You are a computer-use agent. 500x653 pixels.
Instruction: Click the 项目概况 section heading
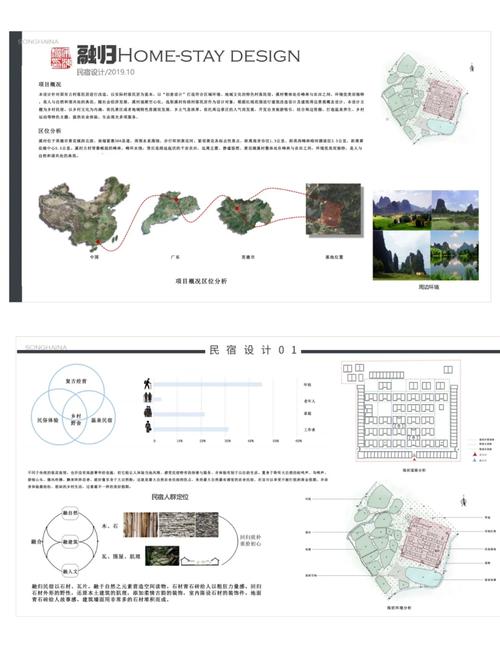(50, 84)
